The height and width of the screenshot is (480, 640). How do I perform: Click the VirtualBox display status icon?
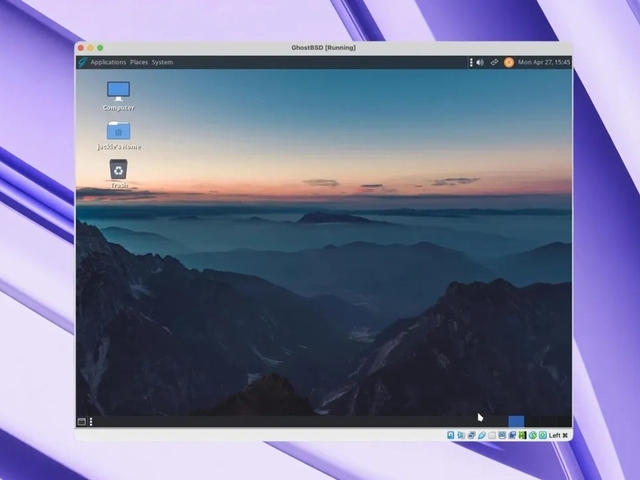coord(502,435)
